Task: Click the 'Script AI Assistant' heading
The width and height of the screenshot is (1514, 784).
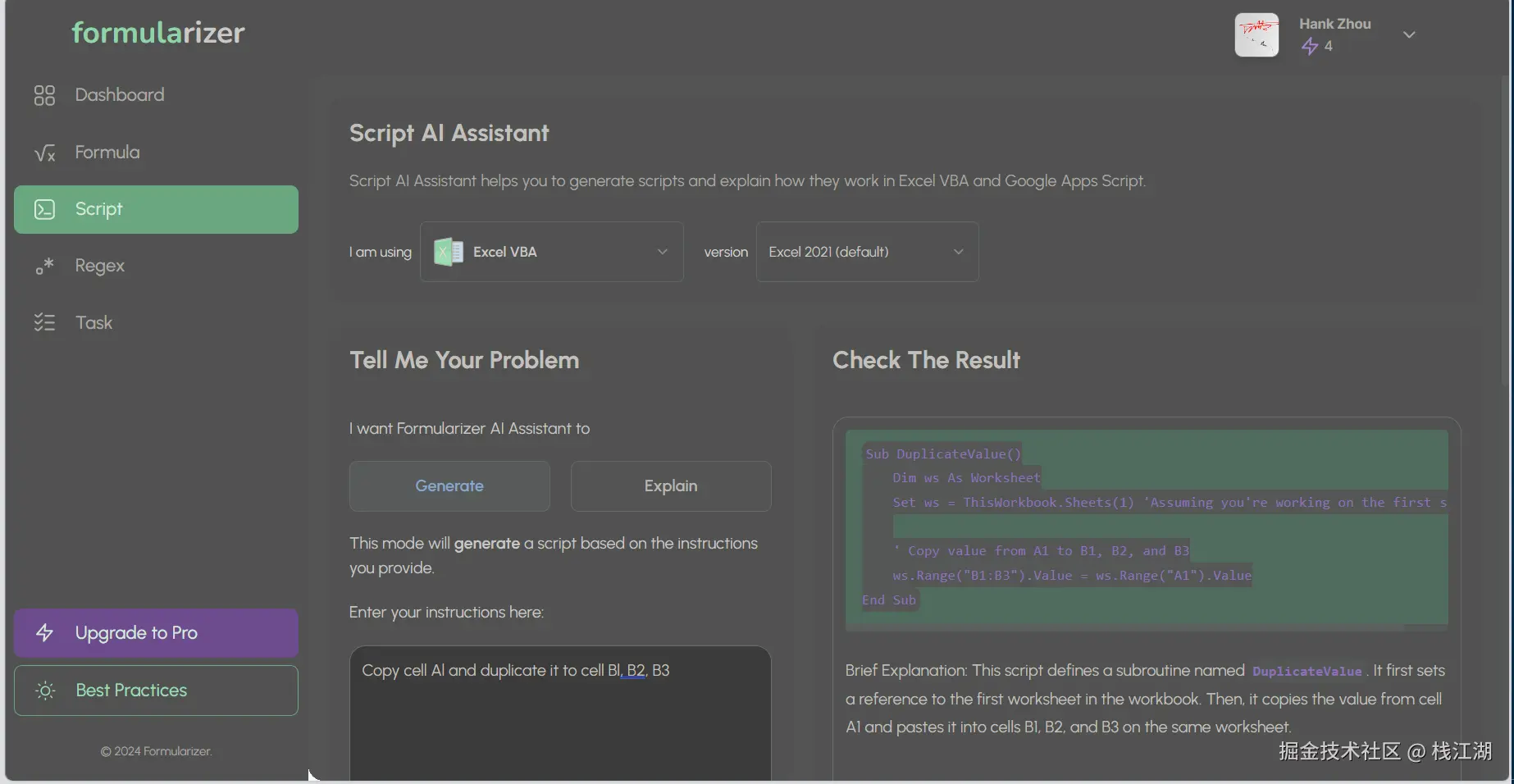Action: 449,133
